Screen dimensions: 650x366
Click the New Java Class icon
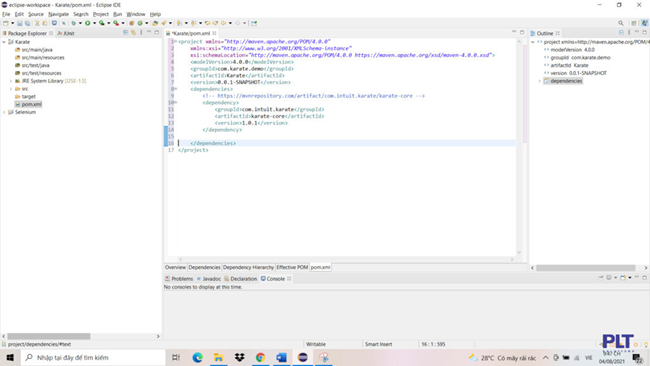tap(140, 23)
